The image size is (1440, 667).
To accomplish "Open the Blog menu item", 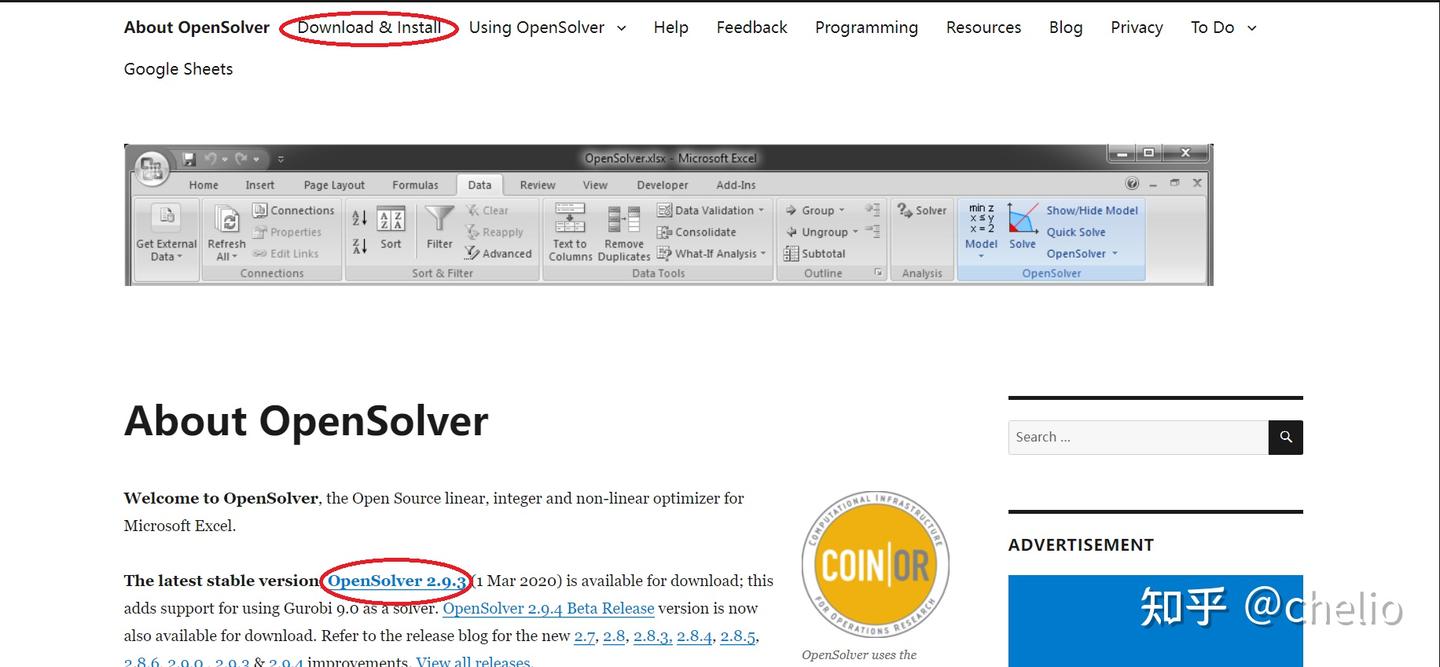I will (x=1065, y=27).
